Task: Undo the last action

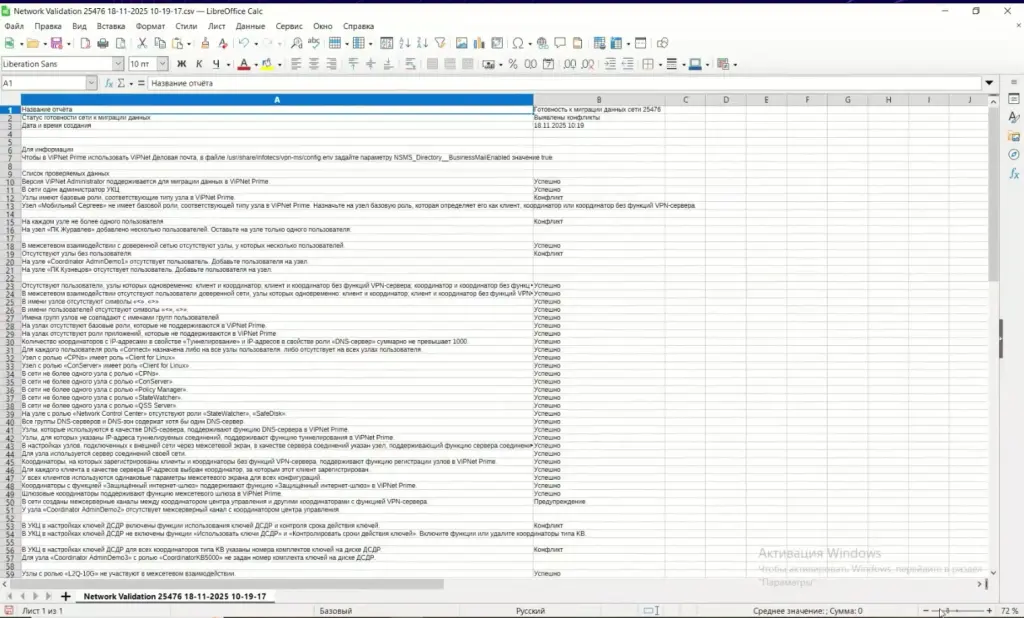Action: [x=244, y=43]
